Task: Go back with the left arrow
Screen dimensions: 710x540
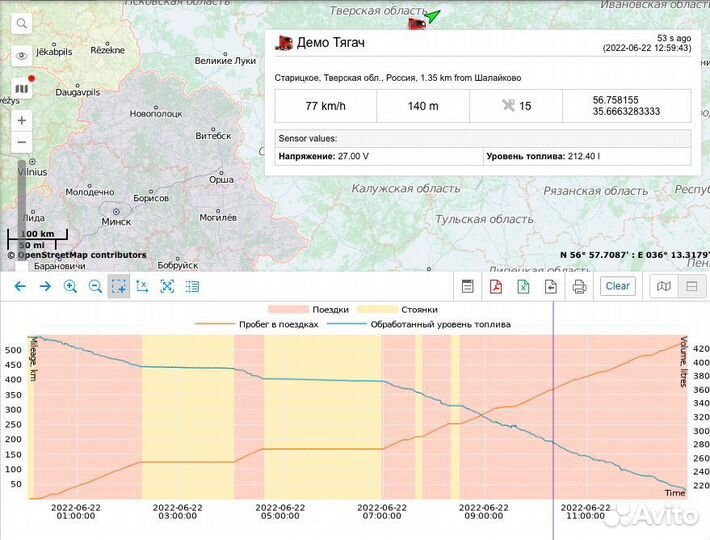Action: click(x=19, y=286)
